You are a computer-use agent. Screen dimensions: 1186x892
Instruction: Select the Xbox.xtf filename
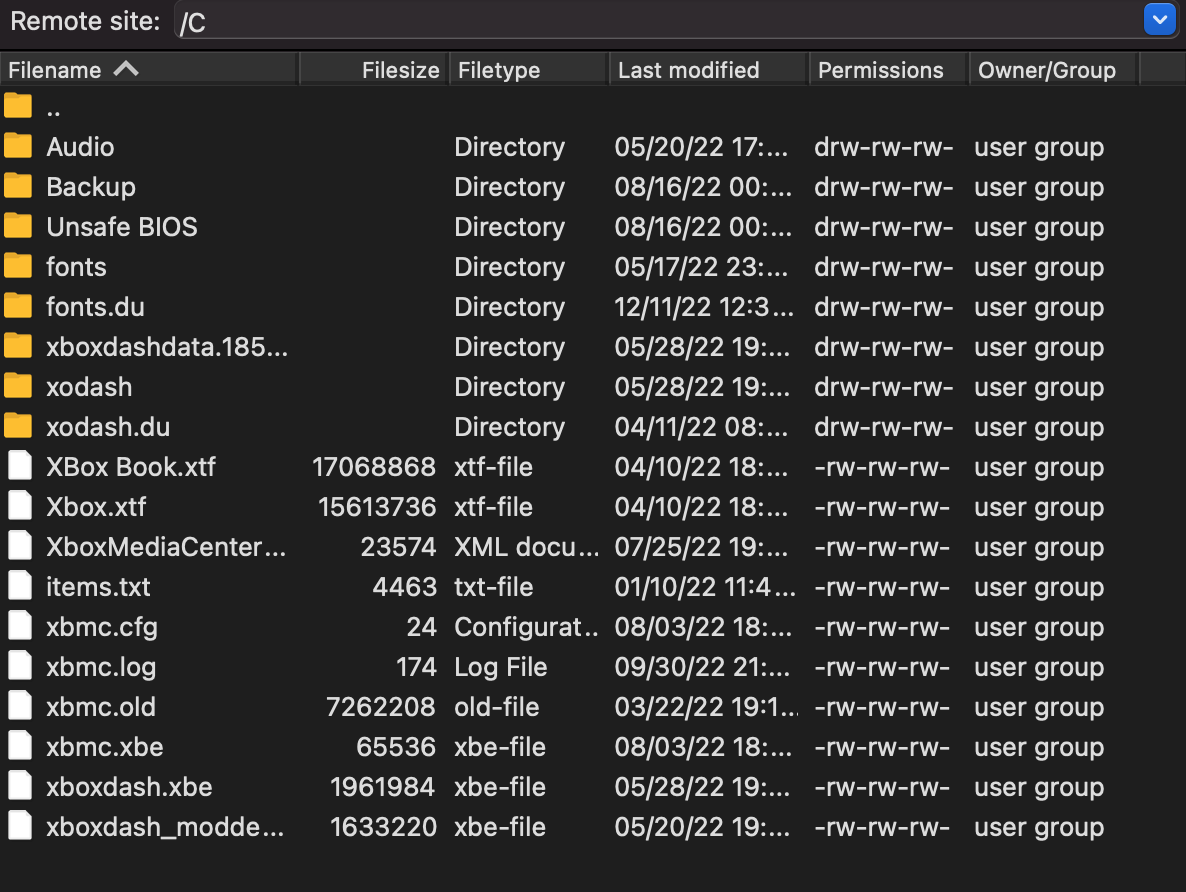click(96, 507)
